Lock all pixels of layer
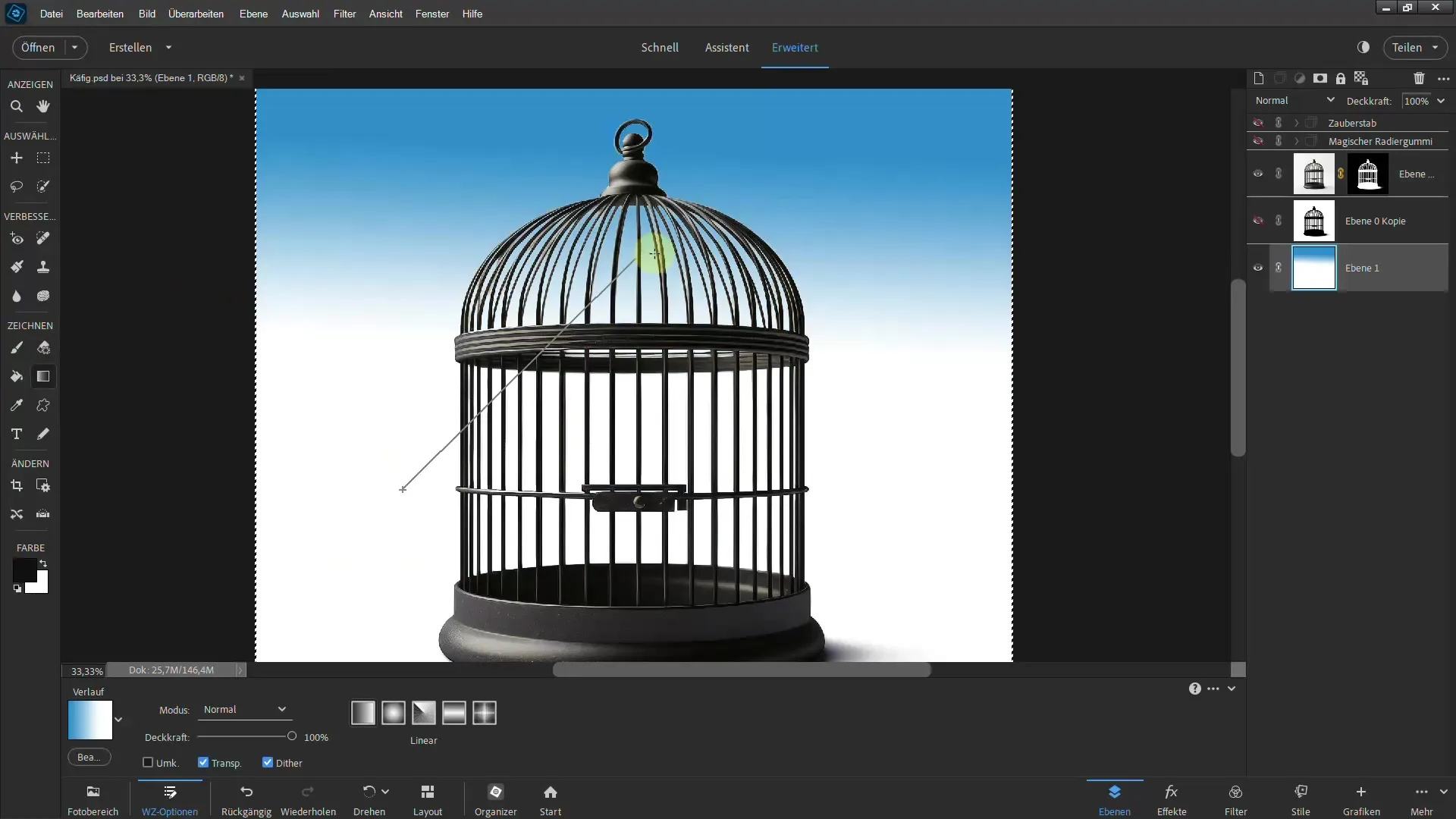The width and height of the screenshot is (1456, 819). (x=1341, y=78)
